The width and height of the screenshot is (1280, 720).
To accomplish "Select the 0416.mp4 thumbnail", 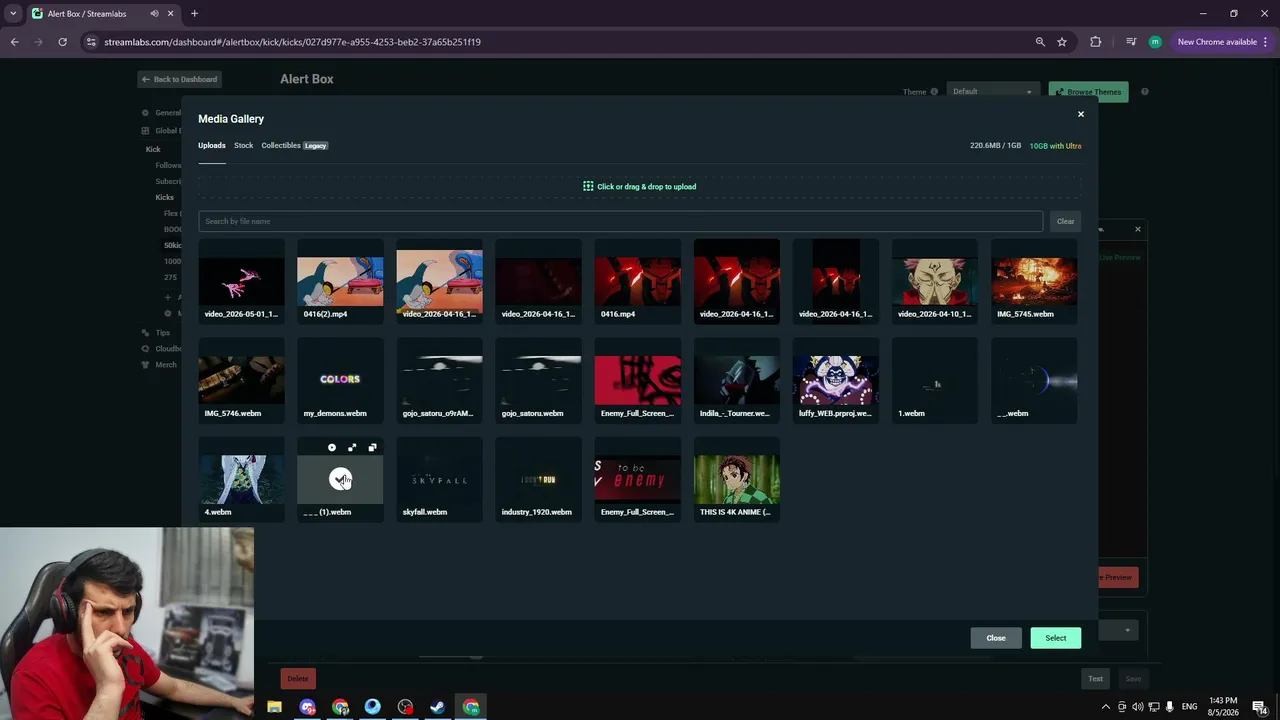I will coord(638,281).
